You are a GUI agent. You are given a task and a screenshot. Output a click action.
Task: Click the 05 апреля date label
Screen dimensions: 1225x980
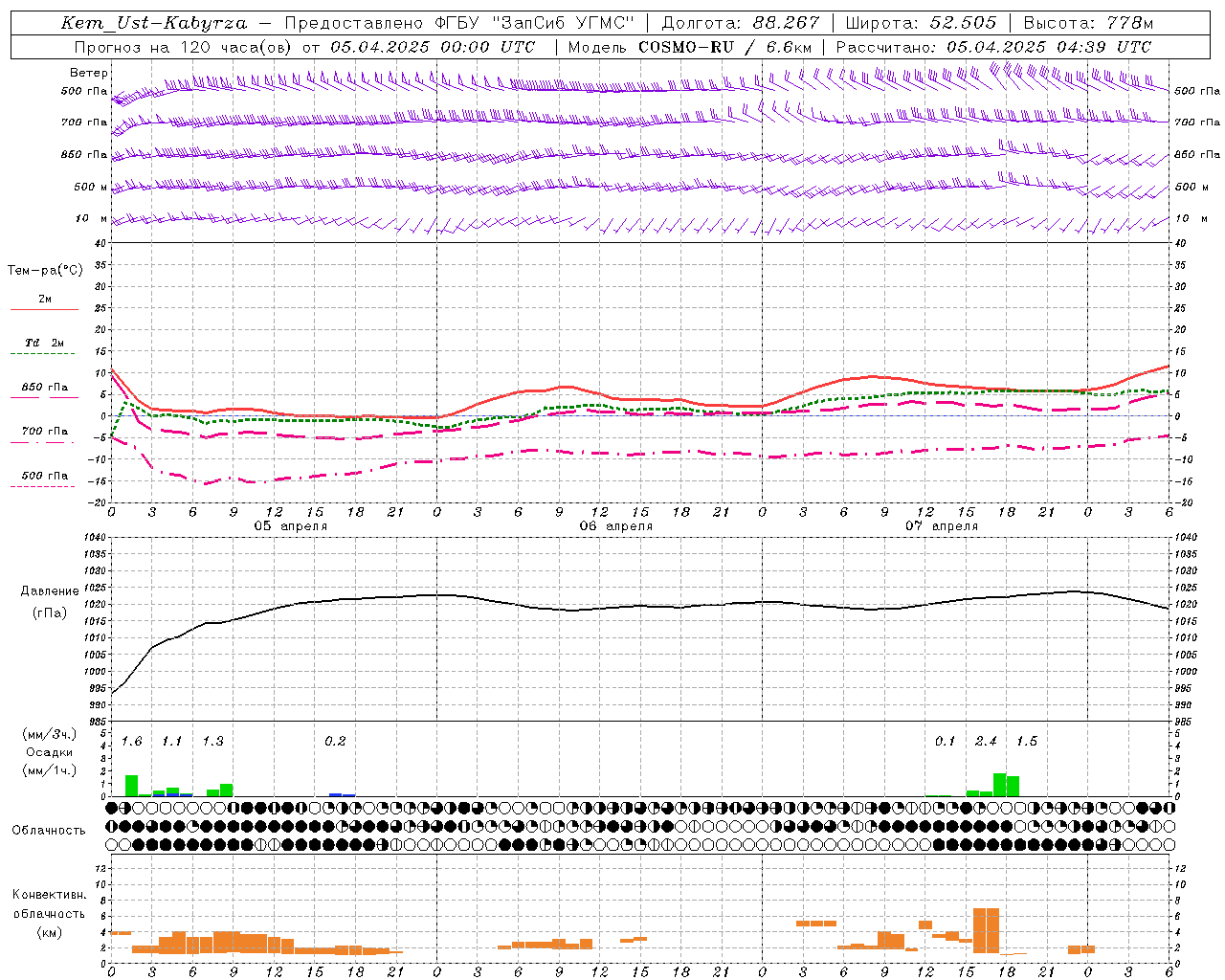coord(290,526)
